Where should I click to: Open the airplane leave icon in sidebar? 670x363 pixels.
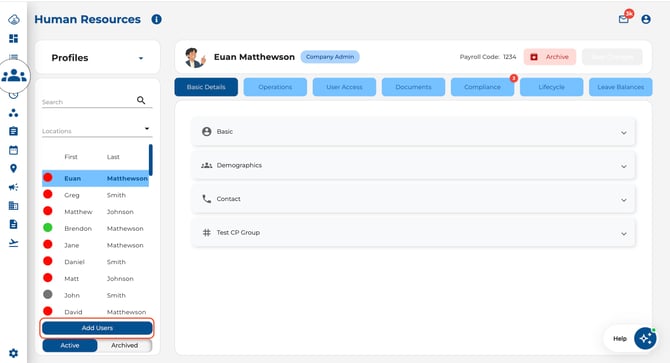click(13, 243)
